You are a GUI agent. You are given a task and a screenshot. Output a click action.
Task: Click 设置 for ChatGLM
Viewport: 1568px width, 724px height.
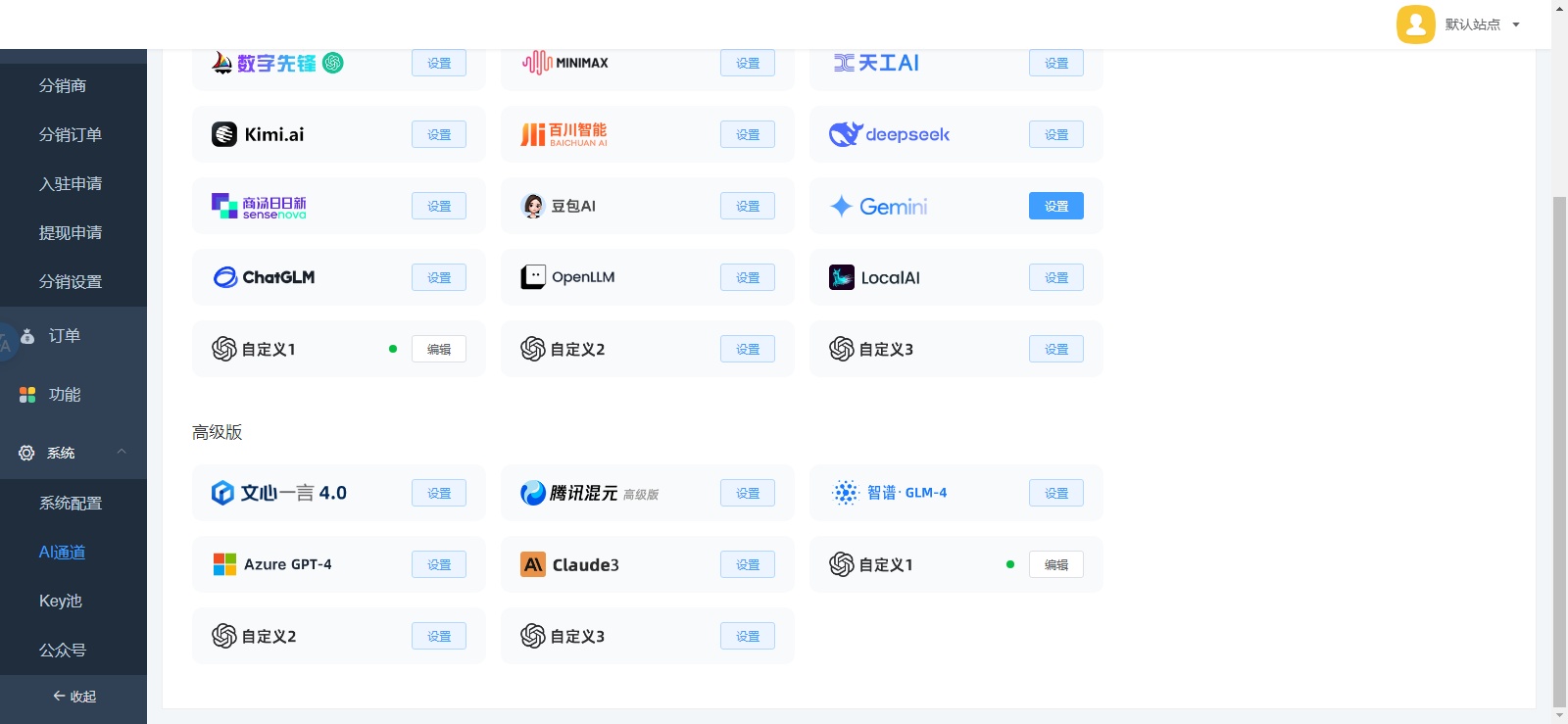(439, 277)
